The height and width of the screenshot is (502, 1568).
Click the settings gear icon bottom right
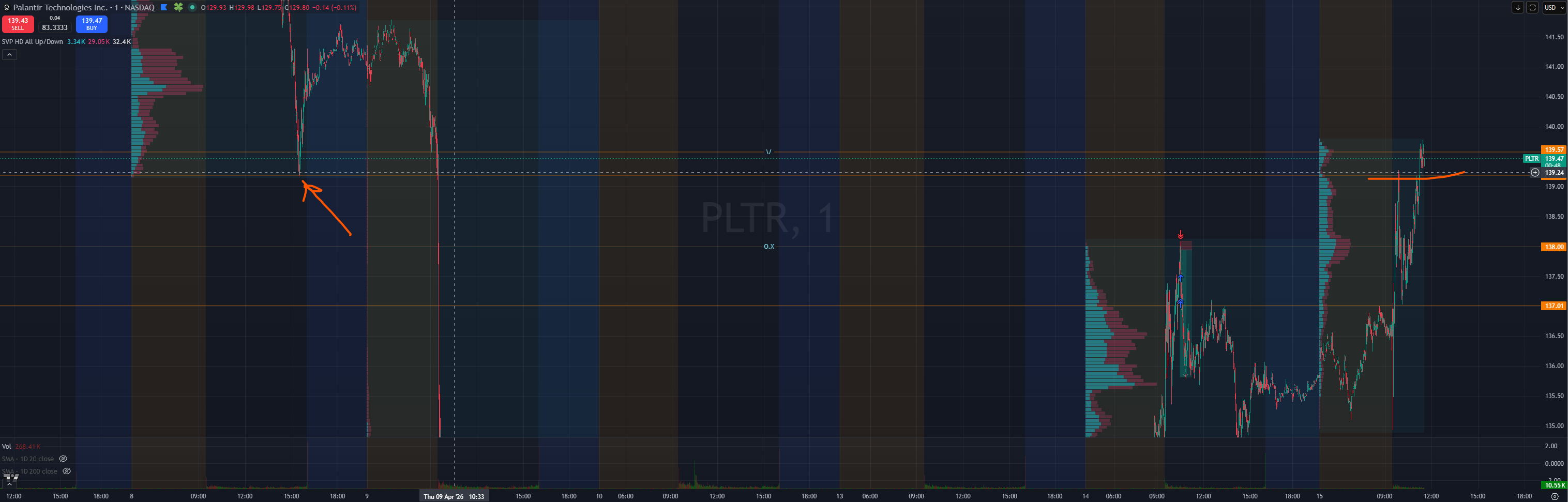(1554, 496)
